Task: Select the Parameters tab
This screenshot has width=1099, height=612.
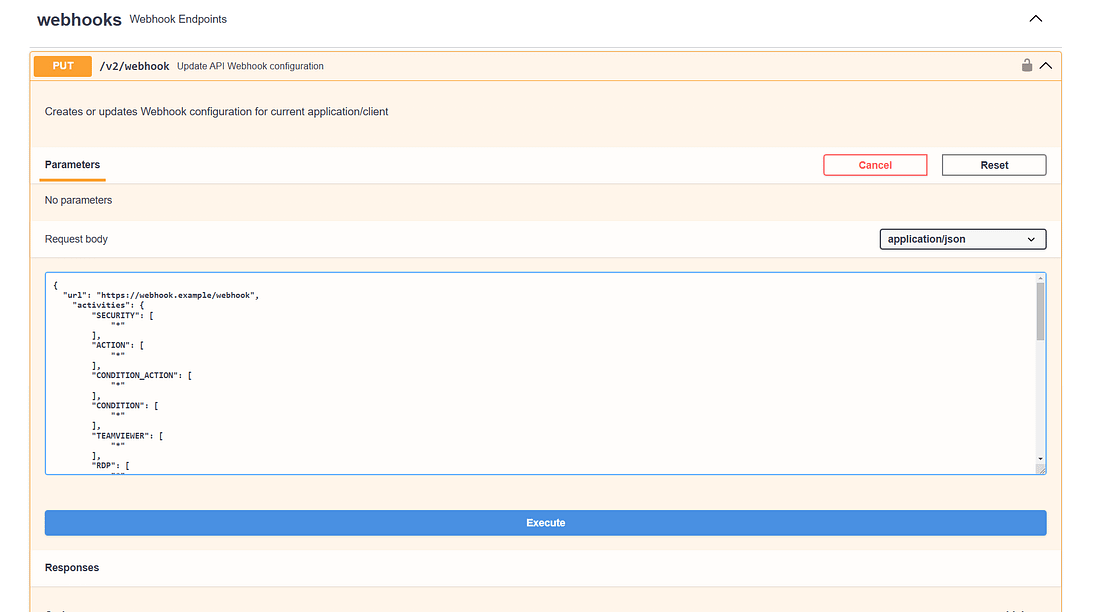Action: [x=72, y=165]
